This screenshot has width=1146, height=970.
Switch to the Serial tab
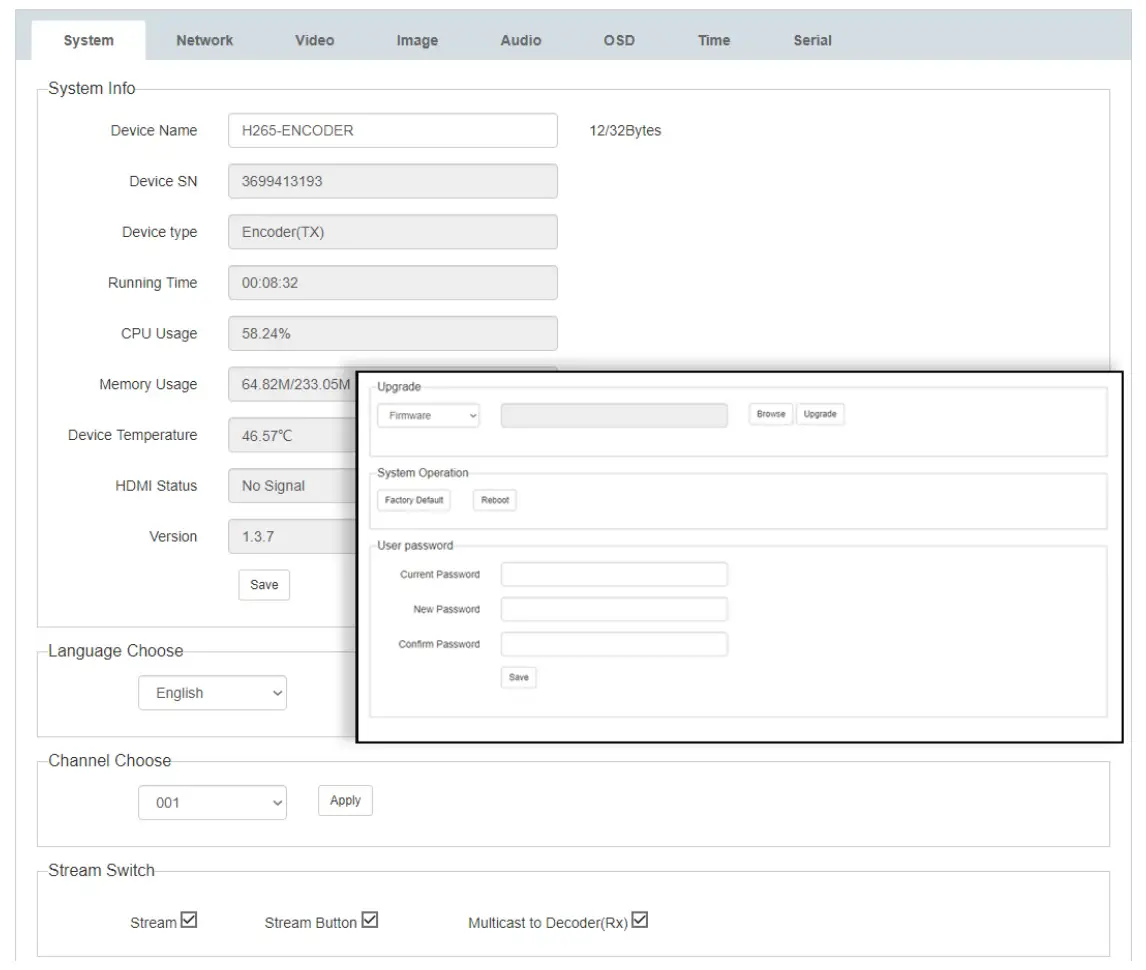[812, 40]
